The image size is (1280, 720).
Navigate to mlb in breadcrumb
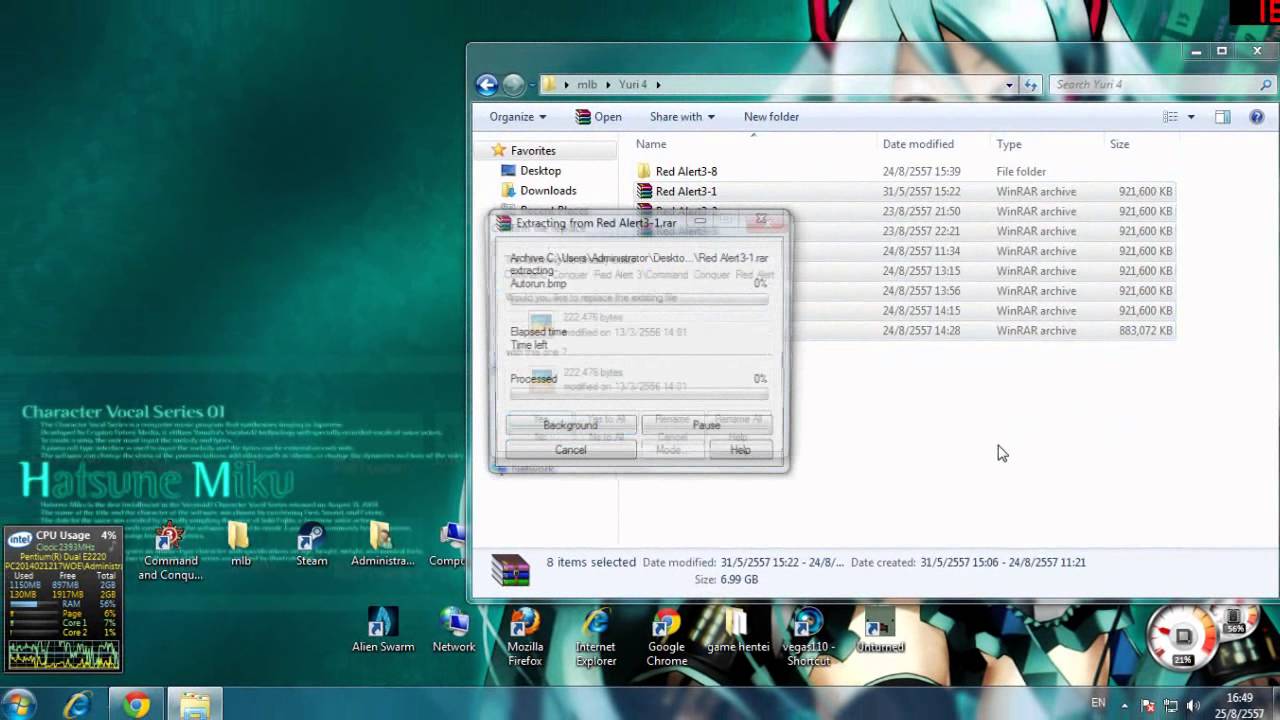coord(587,85)
